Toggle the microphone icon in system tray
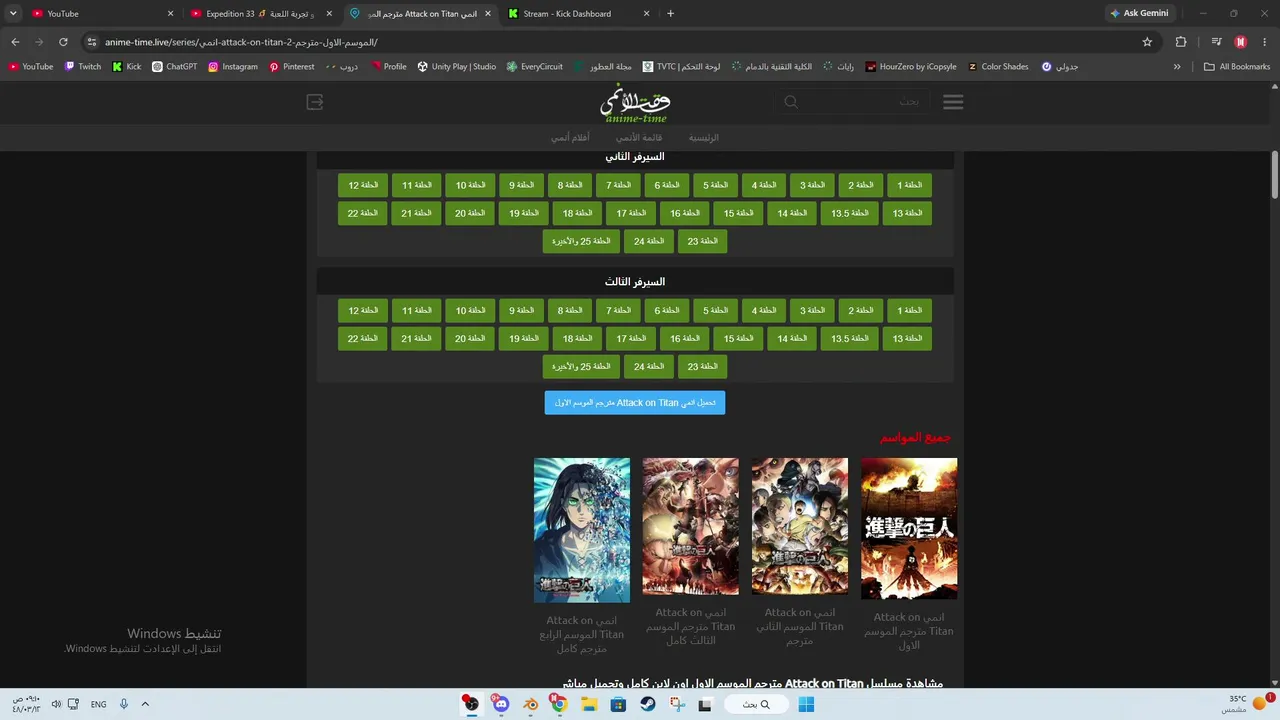The width and height of the screenshot is (1280, 720). coord(124,704)
